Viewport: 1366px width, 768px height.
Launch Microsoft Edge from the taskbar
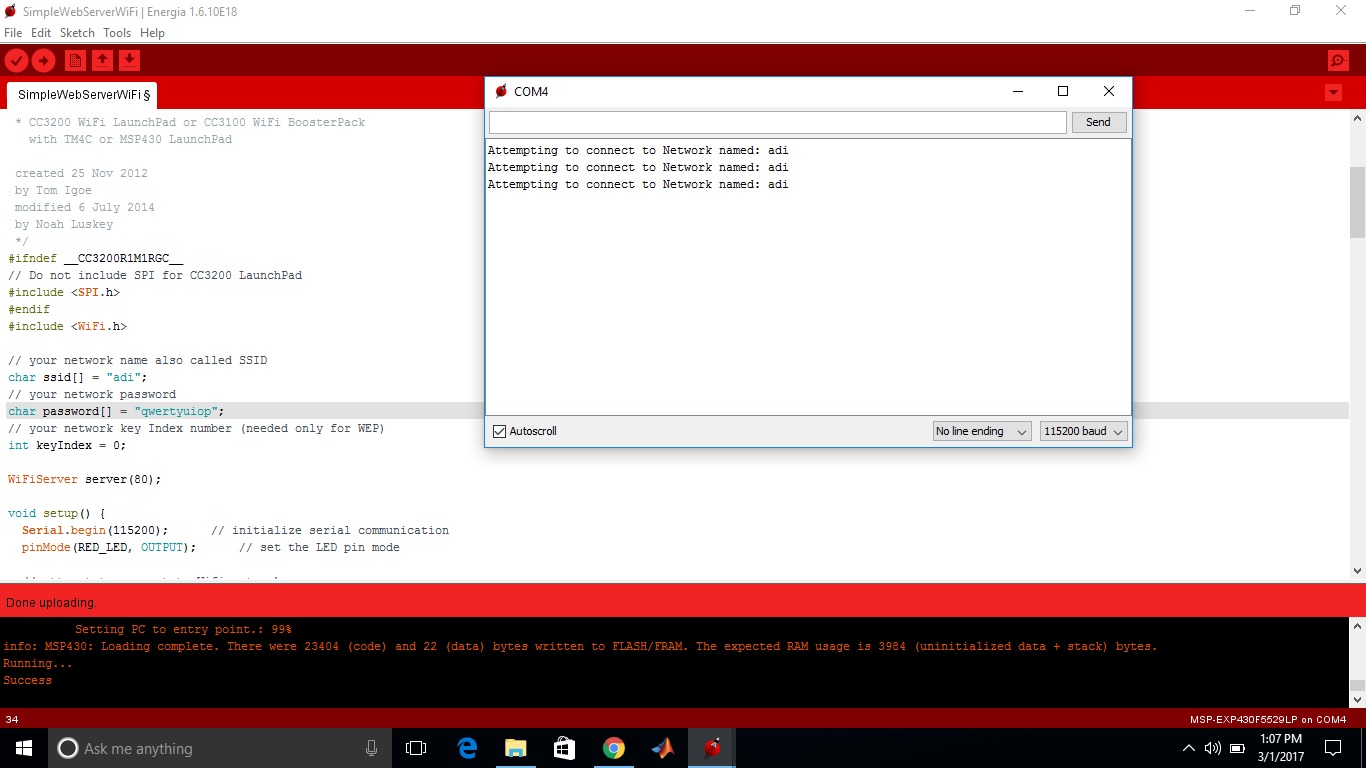click(466, 748)
